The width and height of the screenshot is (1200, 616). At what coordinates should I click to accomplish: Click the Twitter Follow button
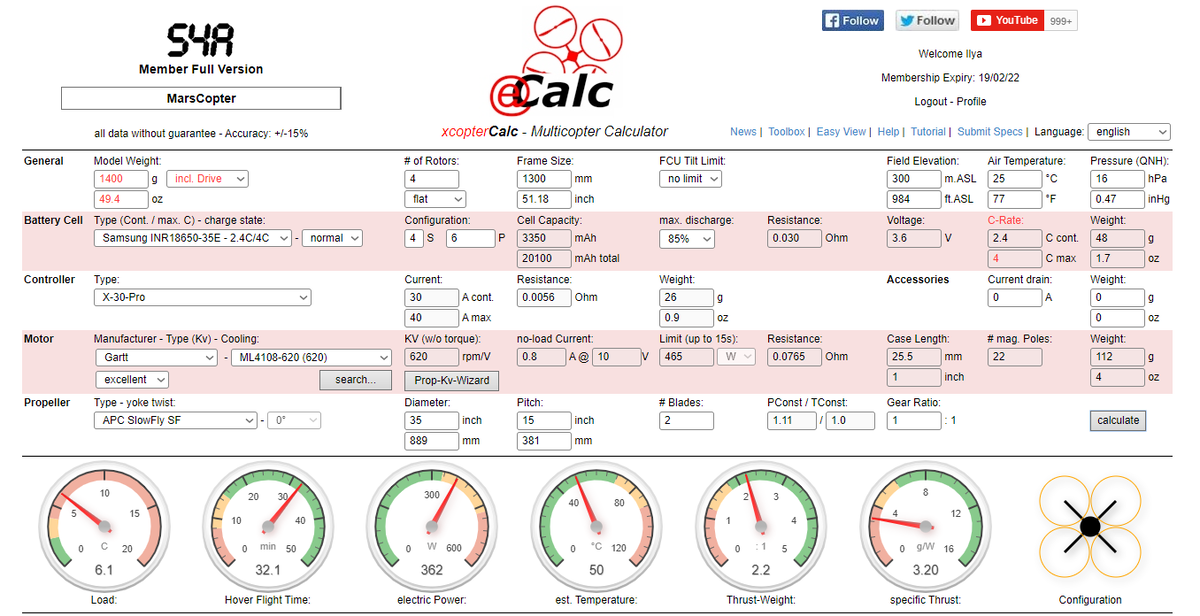(x=927, y=20)
